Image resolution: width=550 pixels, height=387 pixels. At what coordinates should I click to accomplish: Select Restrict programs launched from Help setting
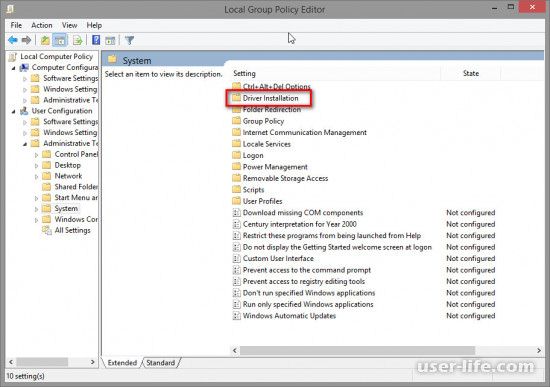(331, 235)
